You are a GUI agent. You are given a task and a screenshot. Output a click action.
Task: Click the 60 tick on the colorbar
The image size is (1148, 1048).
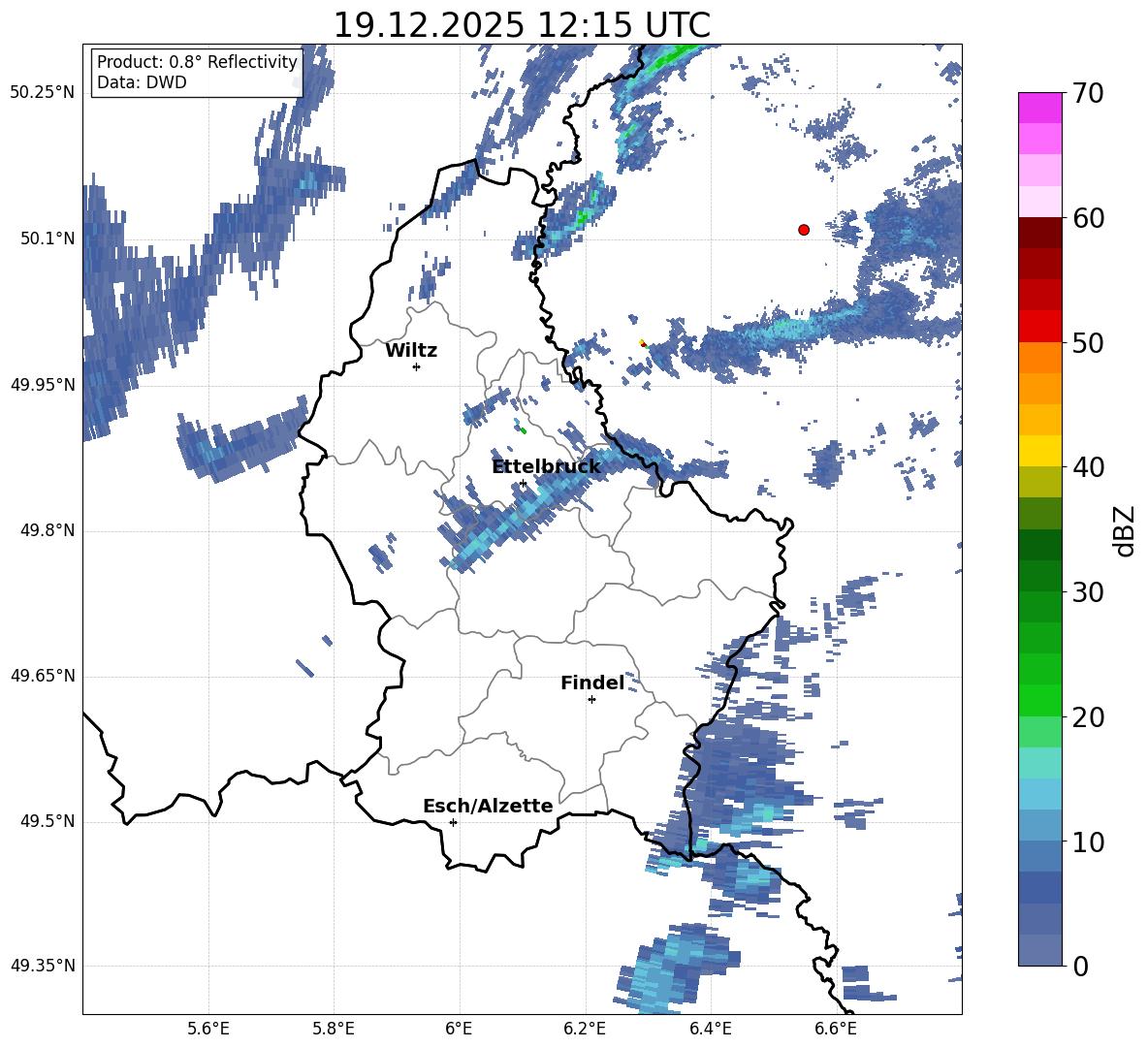pyautogui.click(x=1087, y=218)
